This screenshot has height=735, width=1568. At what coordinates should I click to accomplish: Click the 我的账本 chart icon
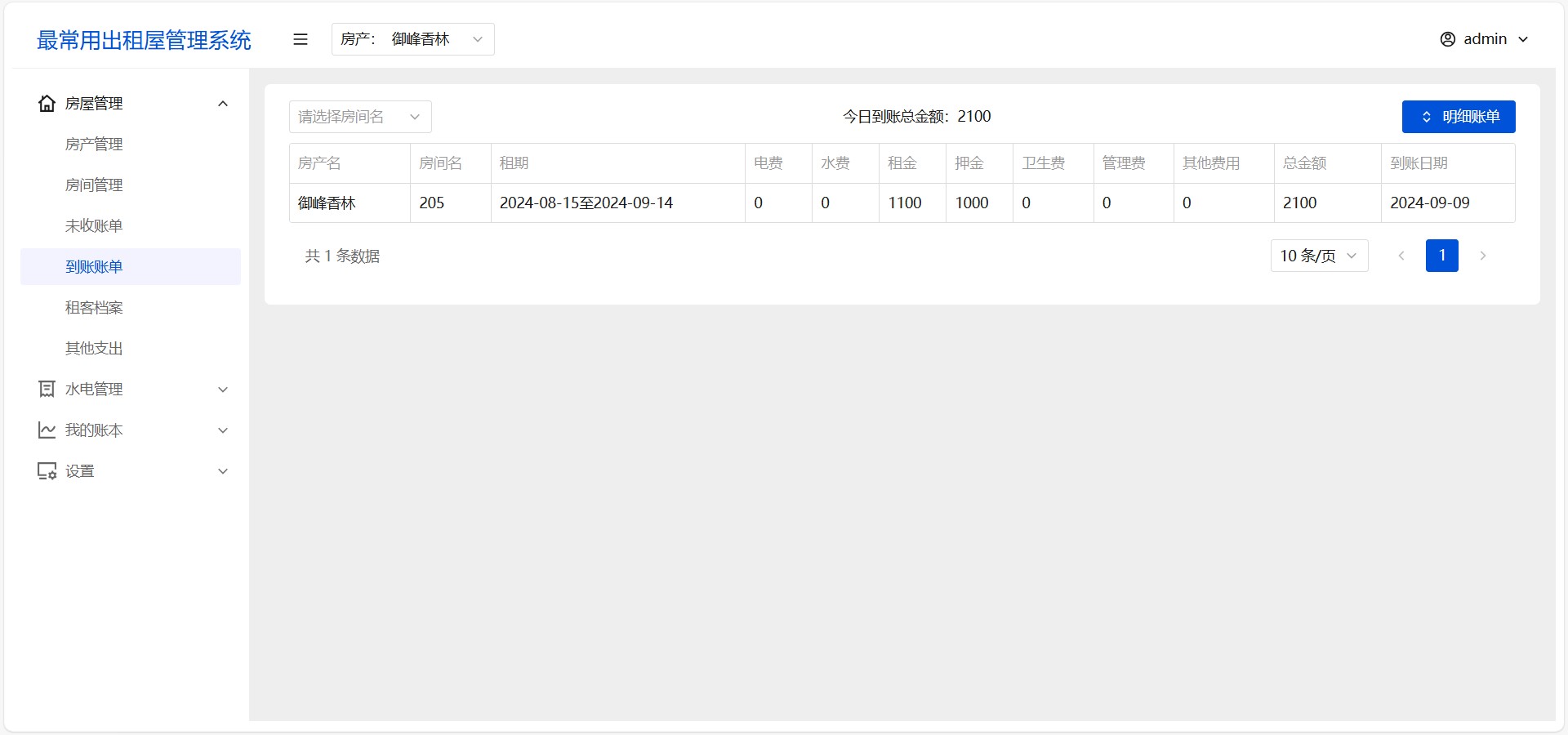click(x=47, y=430)
